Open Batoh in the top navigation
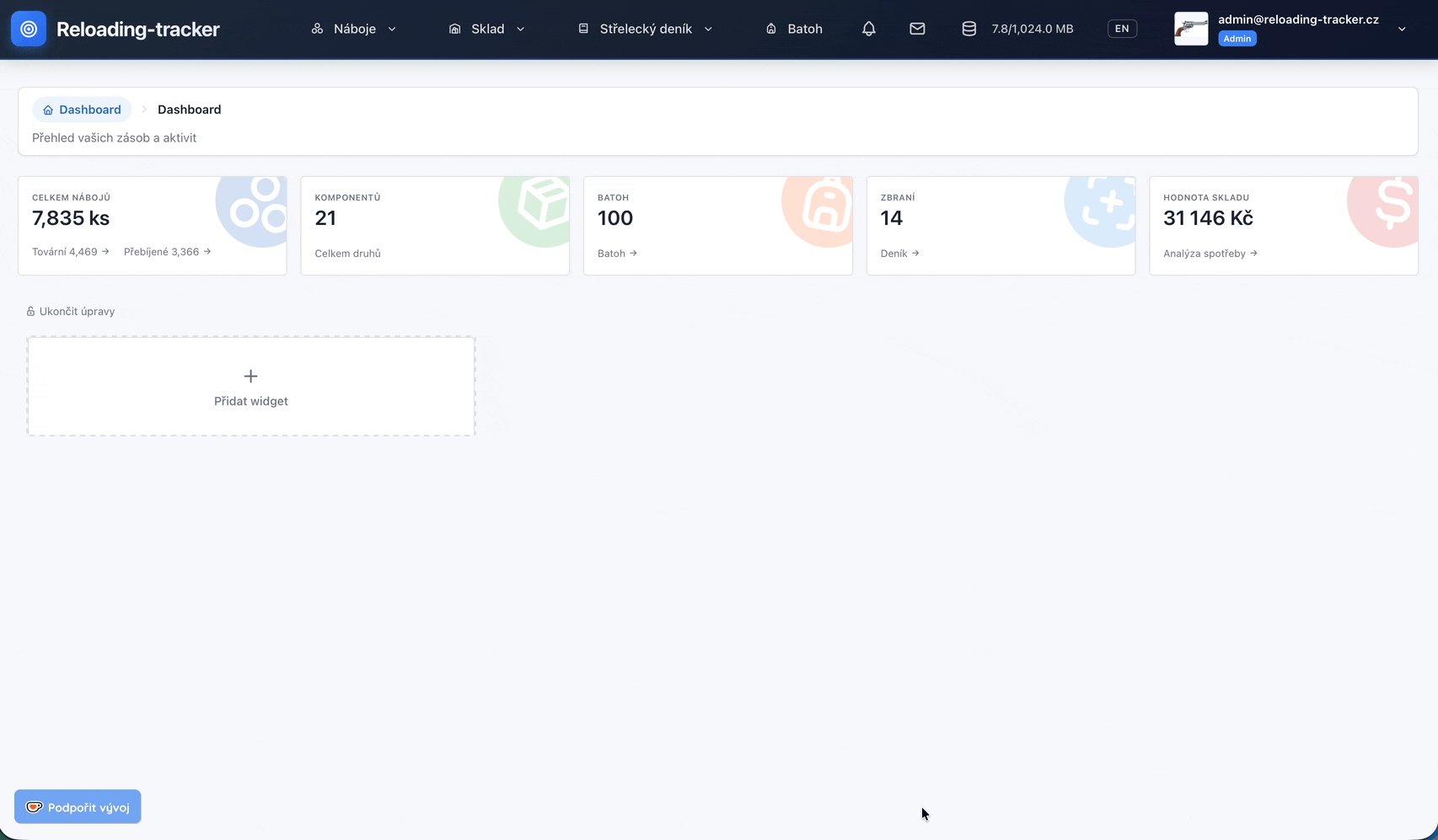The image size is (1438, 840). (x=794, y=29)
